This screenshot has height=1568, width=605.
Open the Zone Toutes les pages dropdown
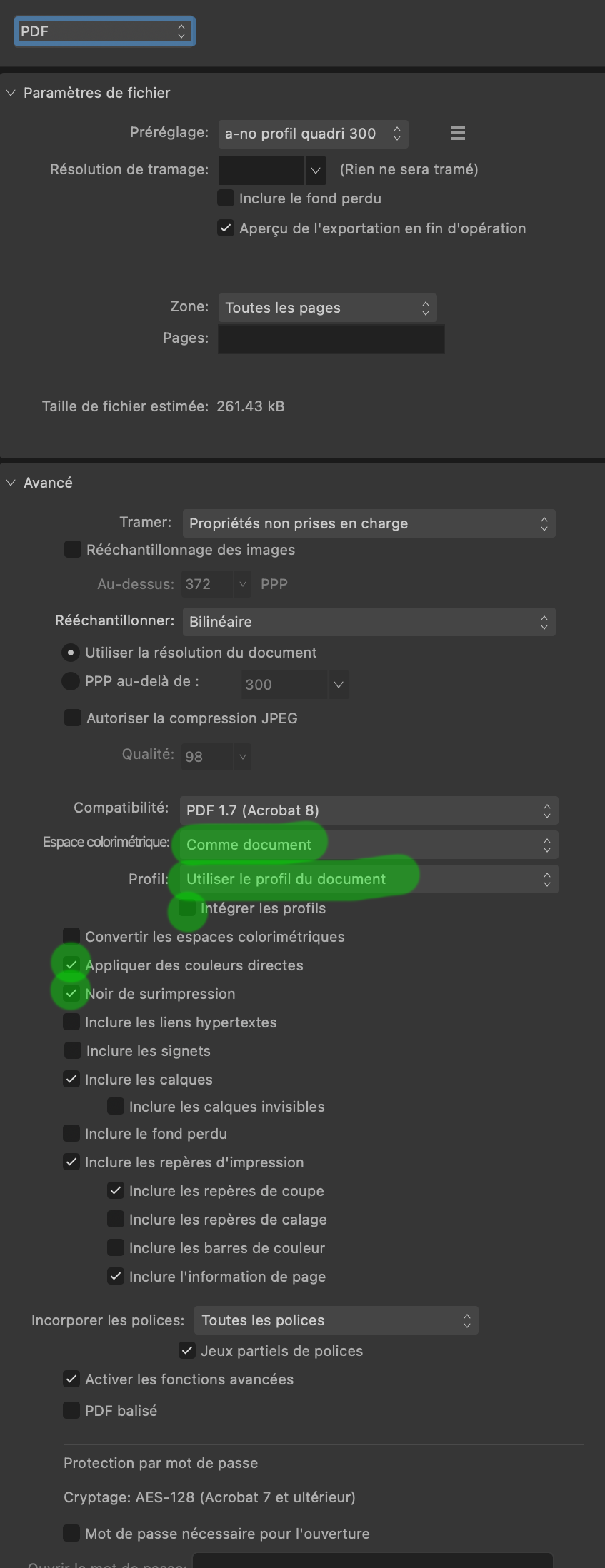327,308
